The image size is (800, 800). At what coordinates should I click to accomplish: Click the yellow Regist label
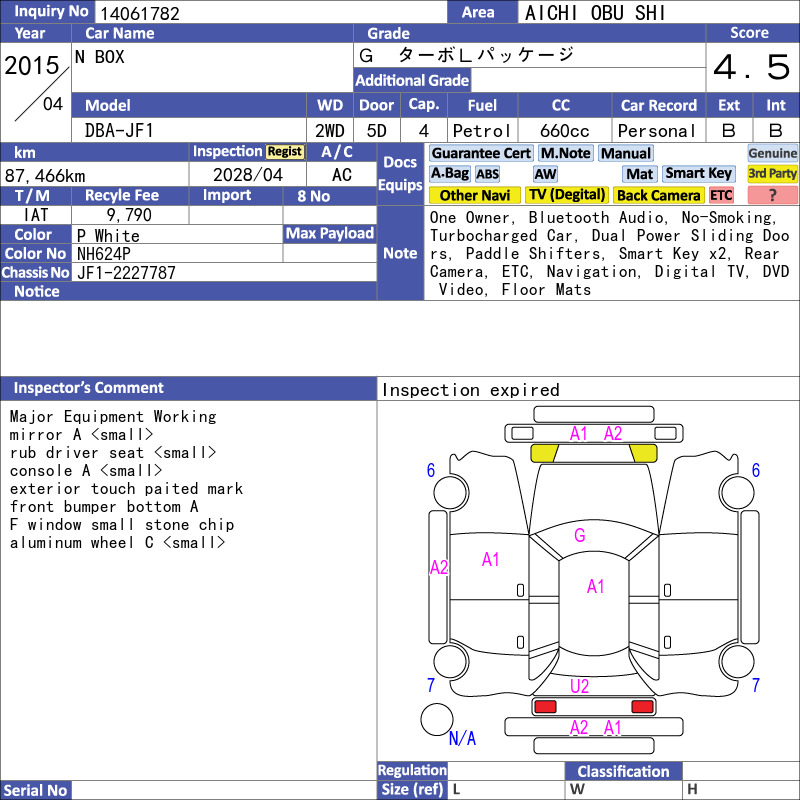[x=285, y=152]
